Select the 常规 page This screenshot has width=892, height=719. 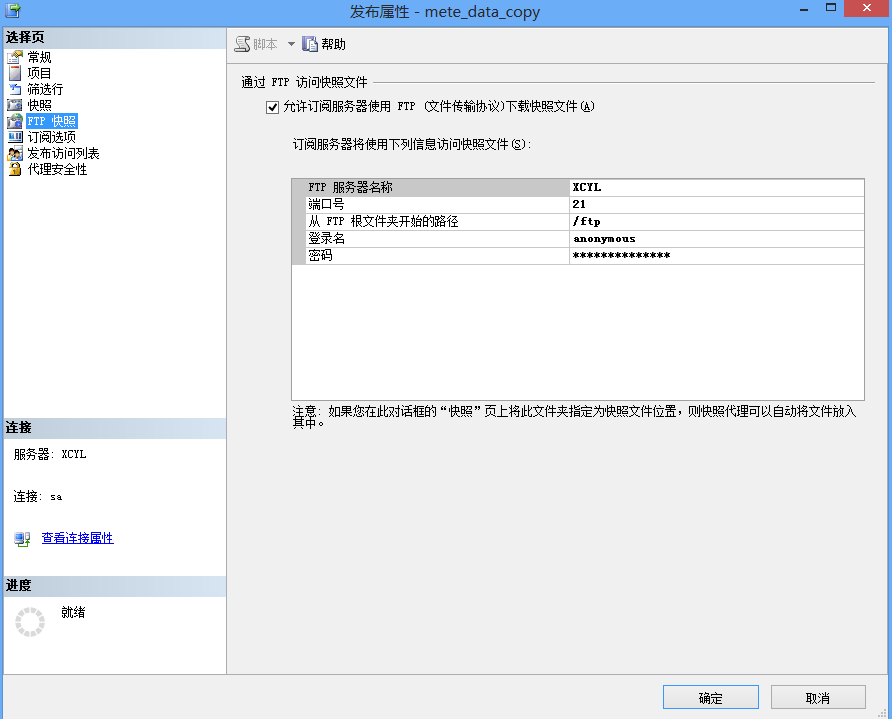39,57
